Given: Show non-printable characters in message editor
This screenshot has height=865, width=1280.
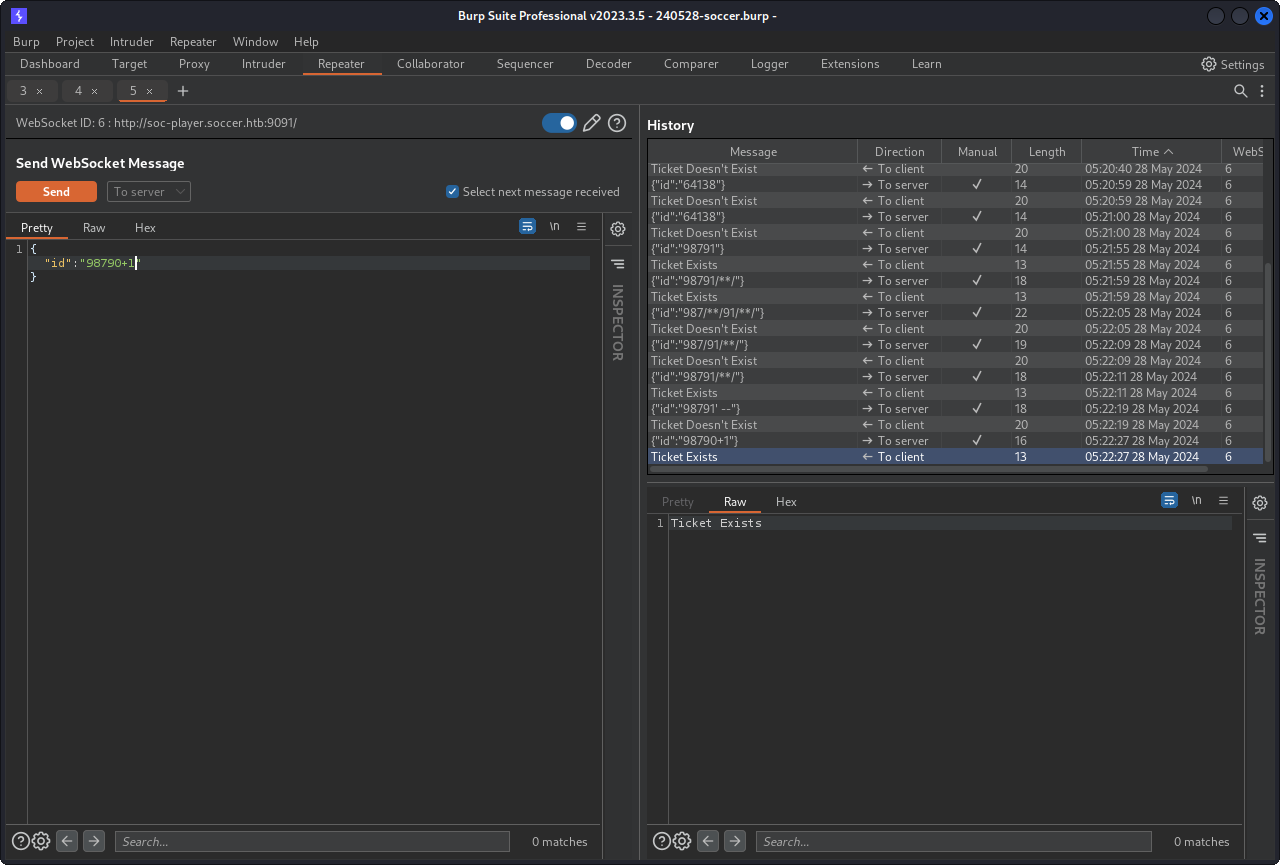Looking at the screenshot, I should [x=554, y=227].
